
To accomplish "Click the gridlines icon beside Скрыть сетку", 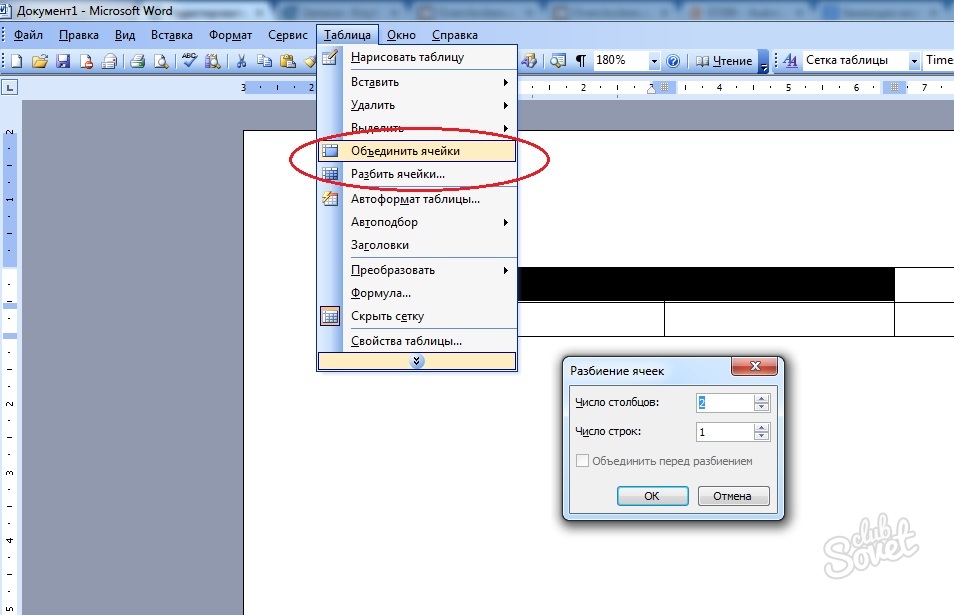I will 330,316.
